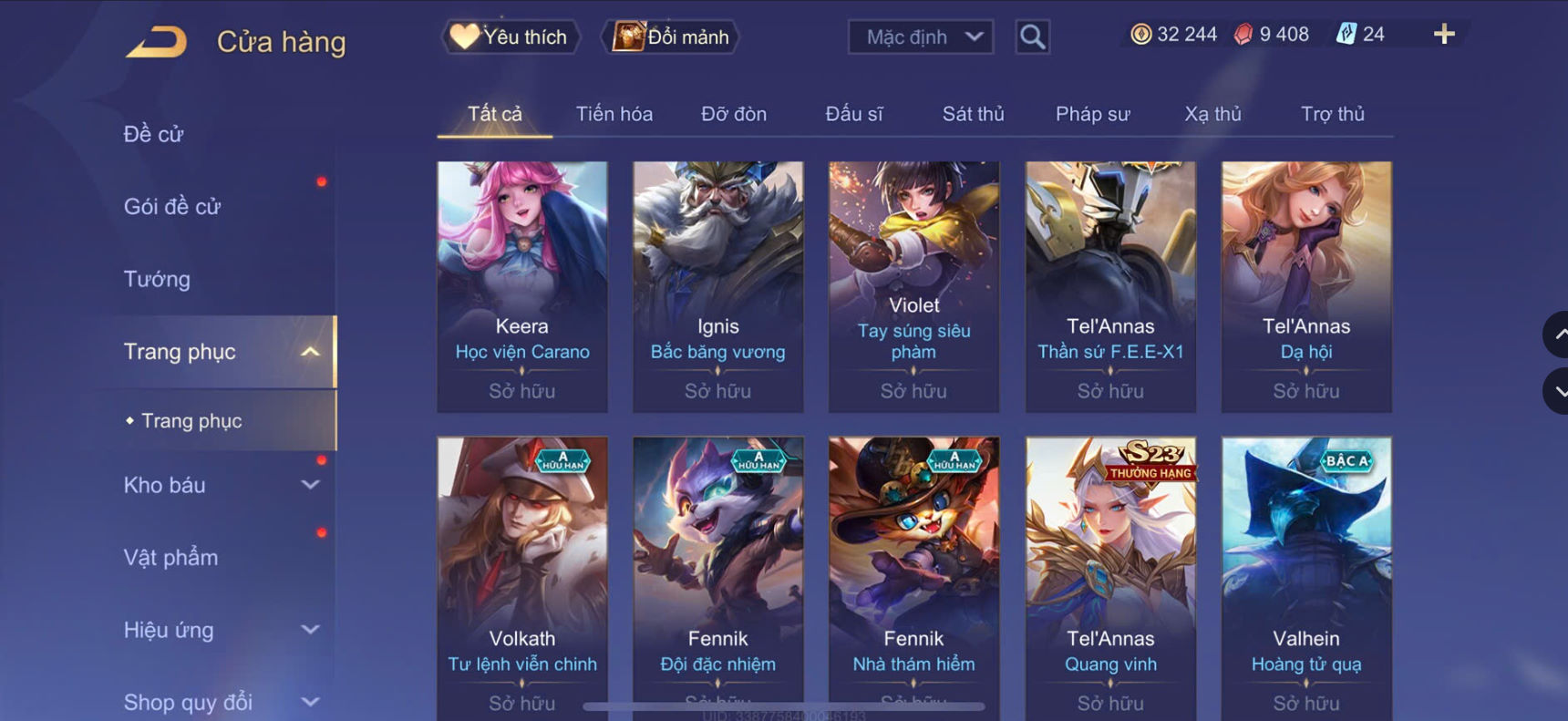Viewport: 1568px width, 721px height.
Task: Open Yêu thích heart favorites filter
Action: [510, 37]
